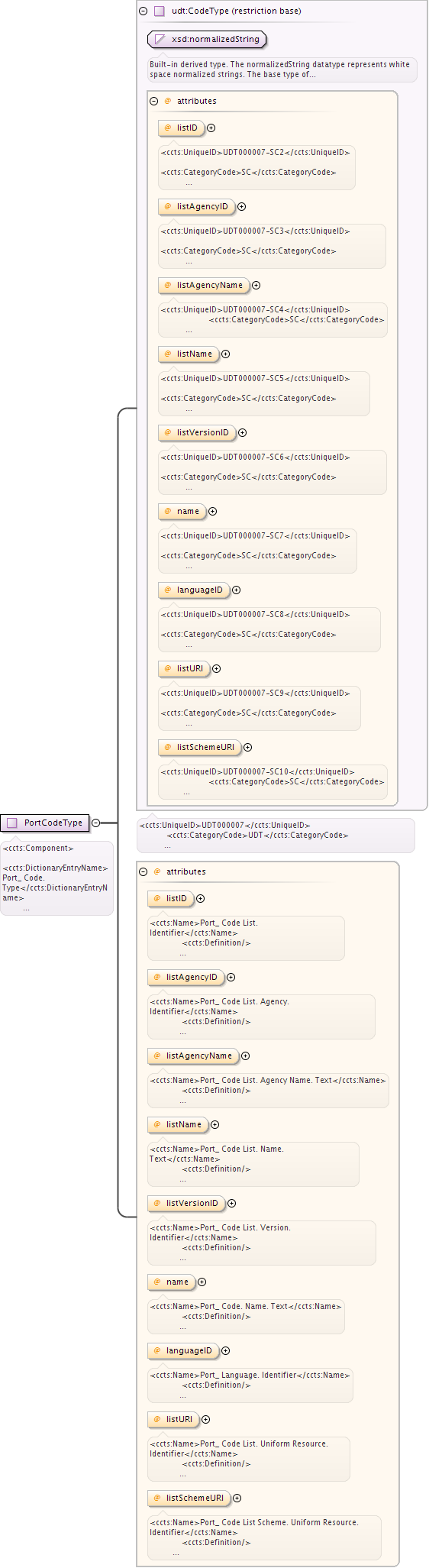Collapse the lower attributes group
Viewport: 429px width, 1568px height.
(144, 871)
